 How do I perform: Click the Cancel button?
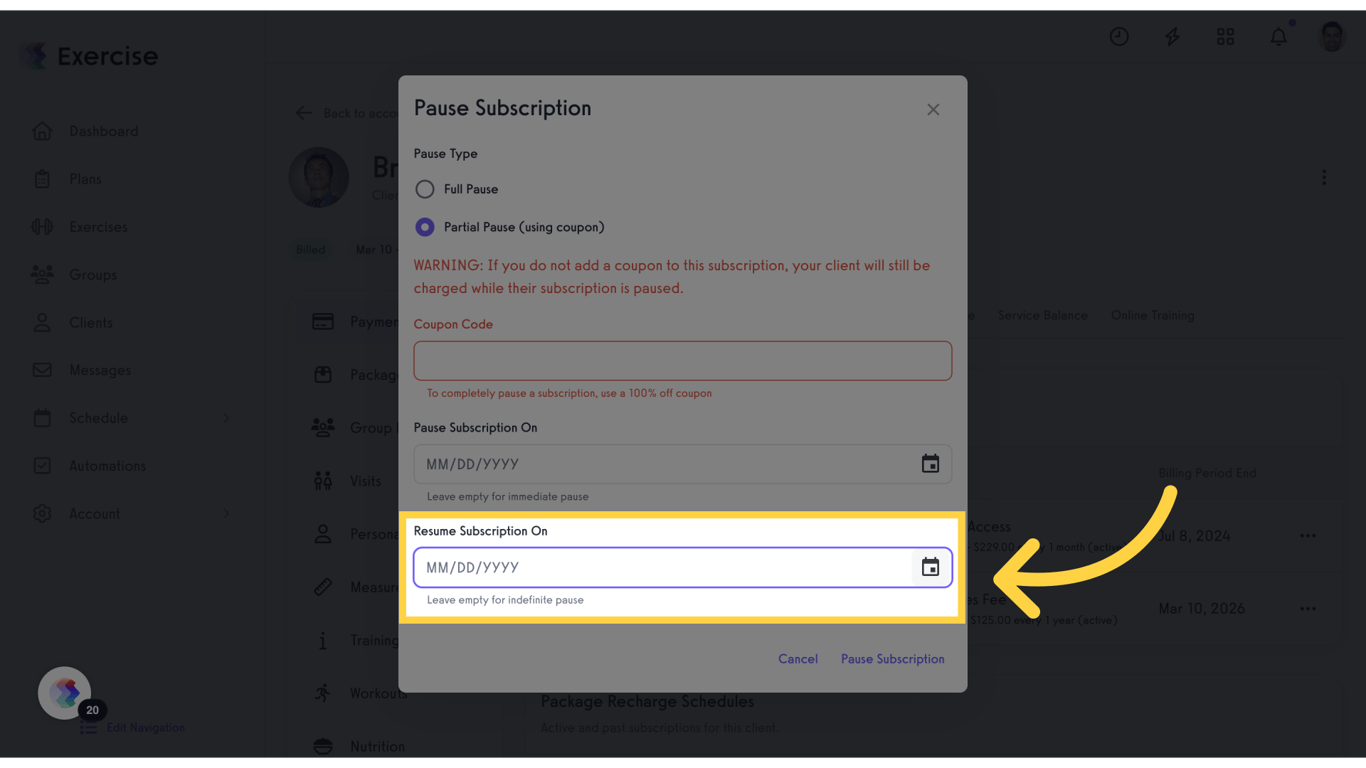[797, 659]
